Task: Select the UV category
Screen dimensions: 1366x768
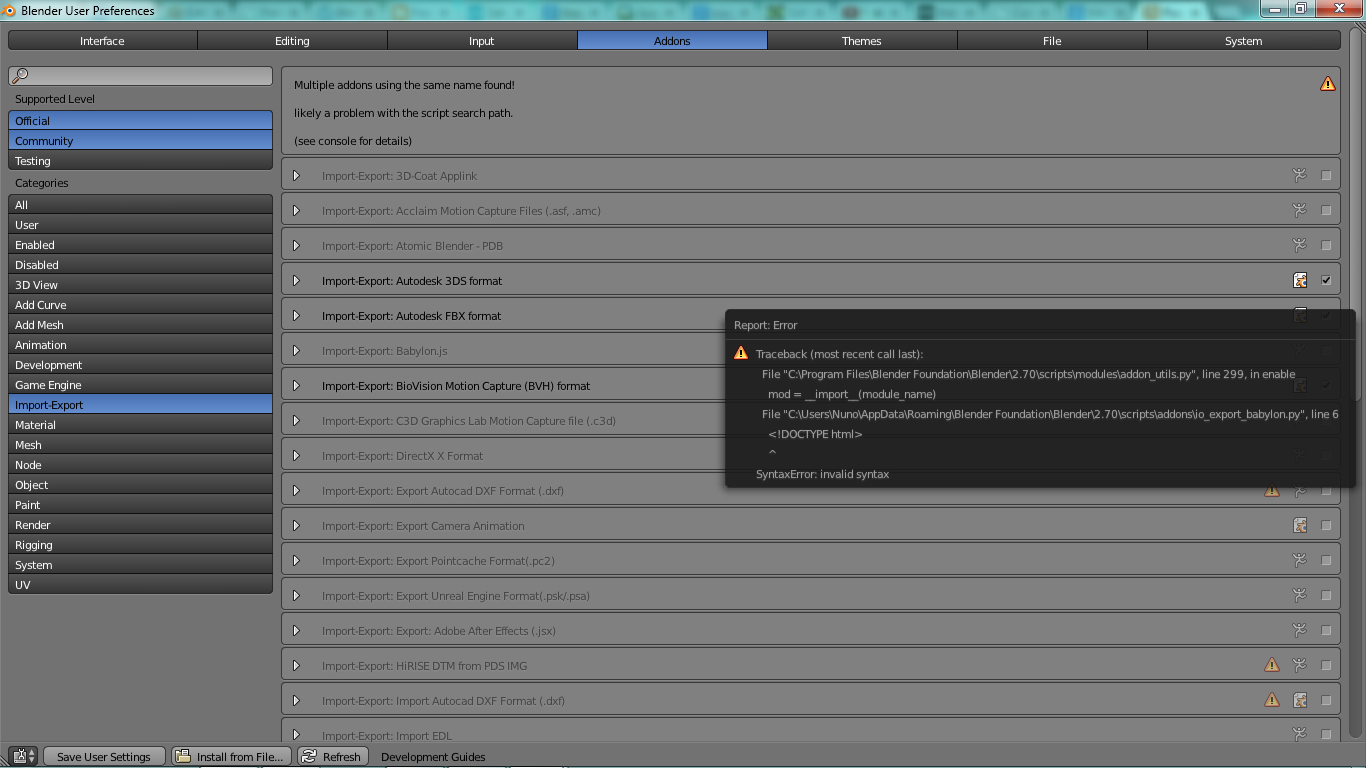Action: tap(140, 585)
